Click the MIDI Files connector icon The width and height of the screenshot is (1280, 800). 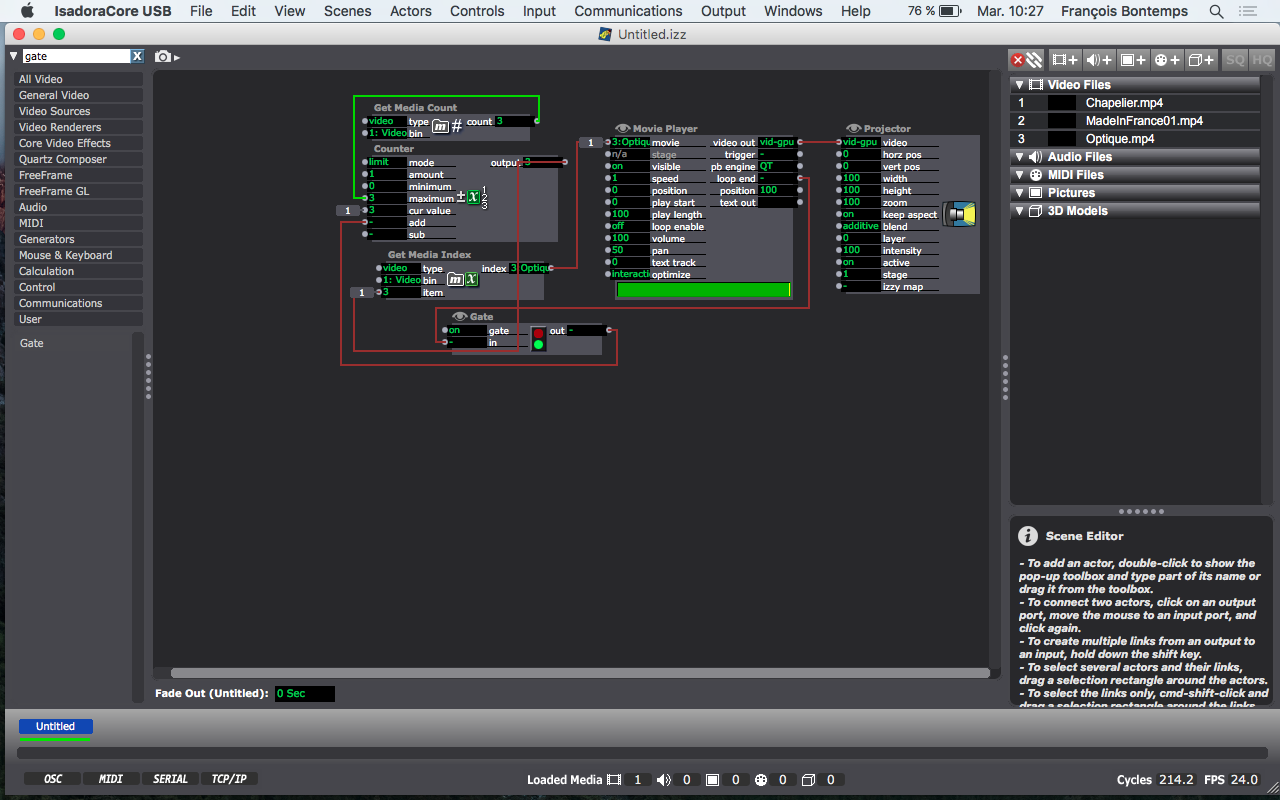1036,175
